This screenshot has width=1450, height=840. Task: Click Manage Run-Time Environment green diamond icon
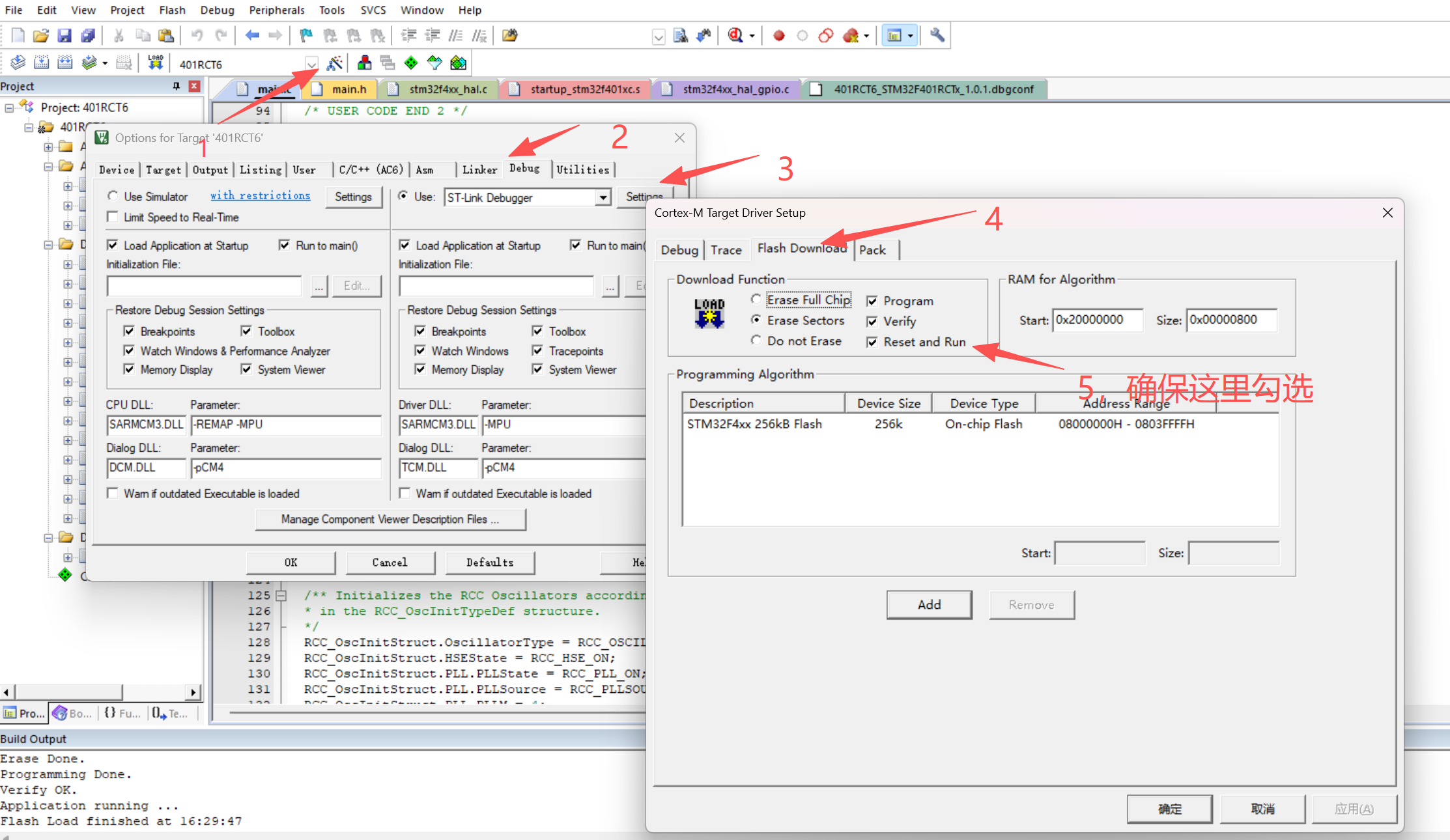(x=411, y=63)
